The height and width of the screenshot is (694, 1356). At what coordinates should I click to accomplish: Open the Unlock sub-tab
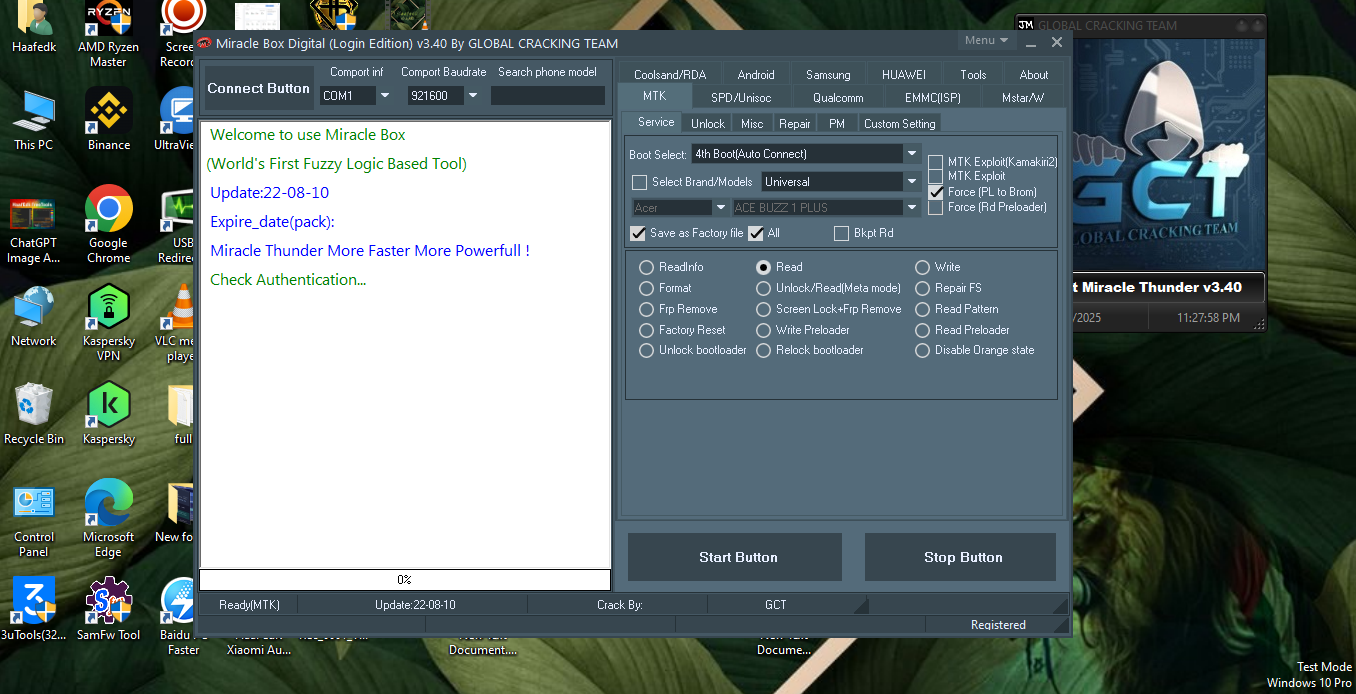click(x=707, y=123)
